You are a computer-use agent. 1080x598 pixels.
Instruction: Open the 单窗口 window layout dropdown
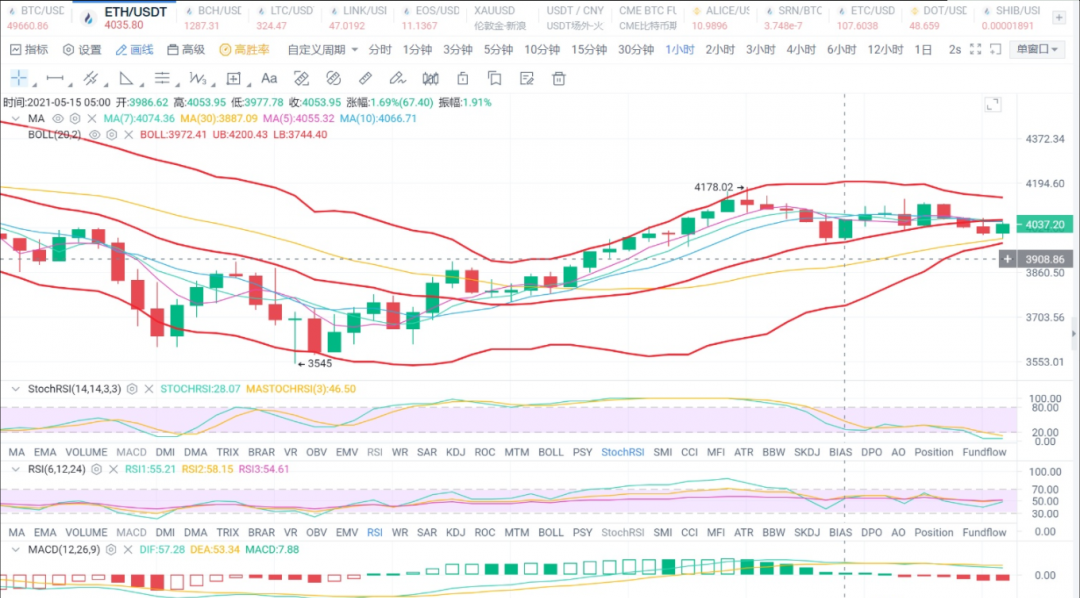(1037, 49)
